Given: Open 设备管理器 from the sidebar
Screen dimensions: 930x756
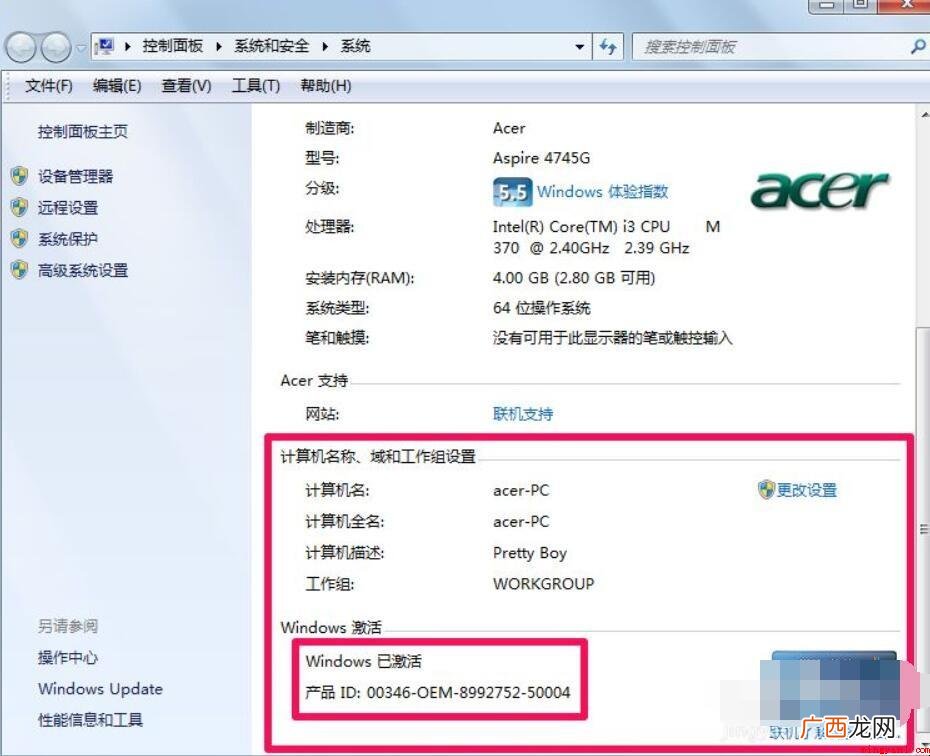Looking at the screenshot, I should pos(75,176).
